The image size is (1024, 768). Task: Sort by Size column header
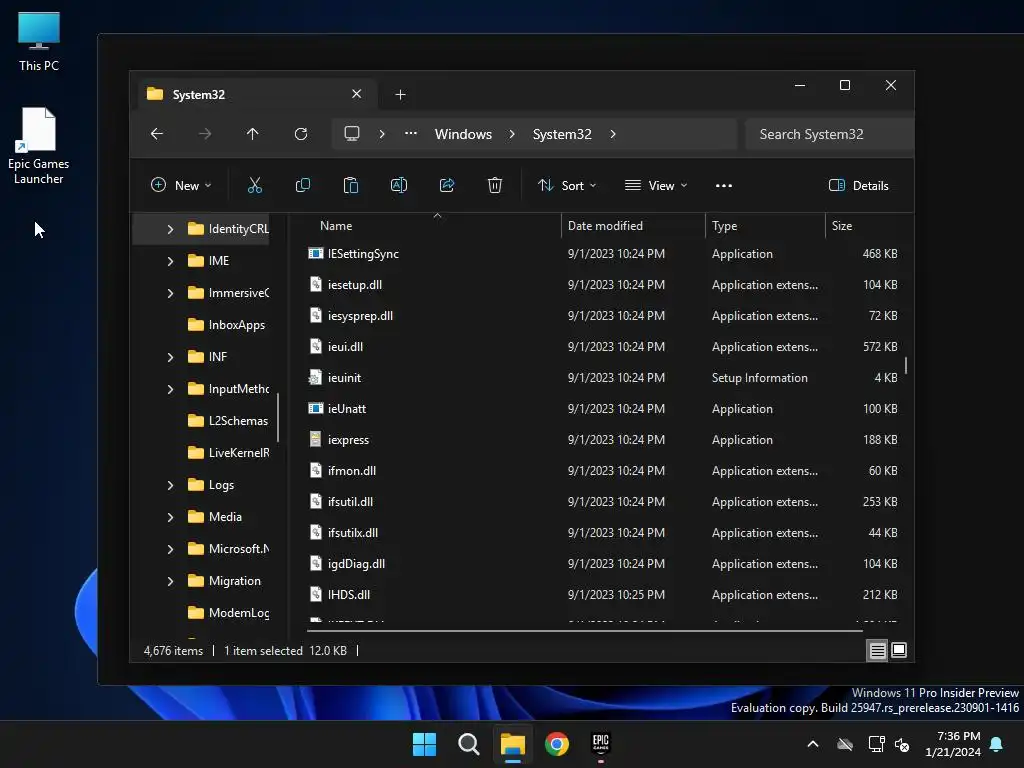(865, 226)
